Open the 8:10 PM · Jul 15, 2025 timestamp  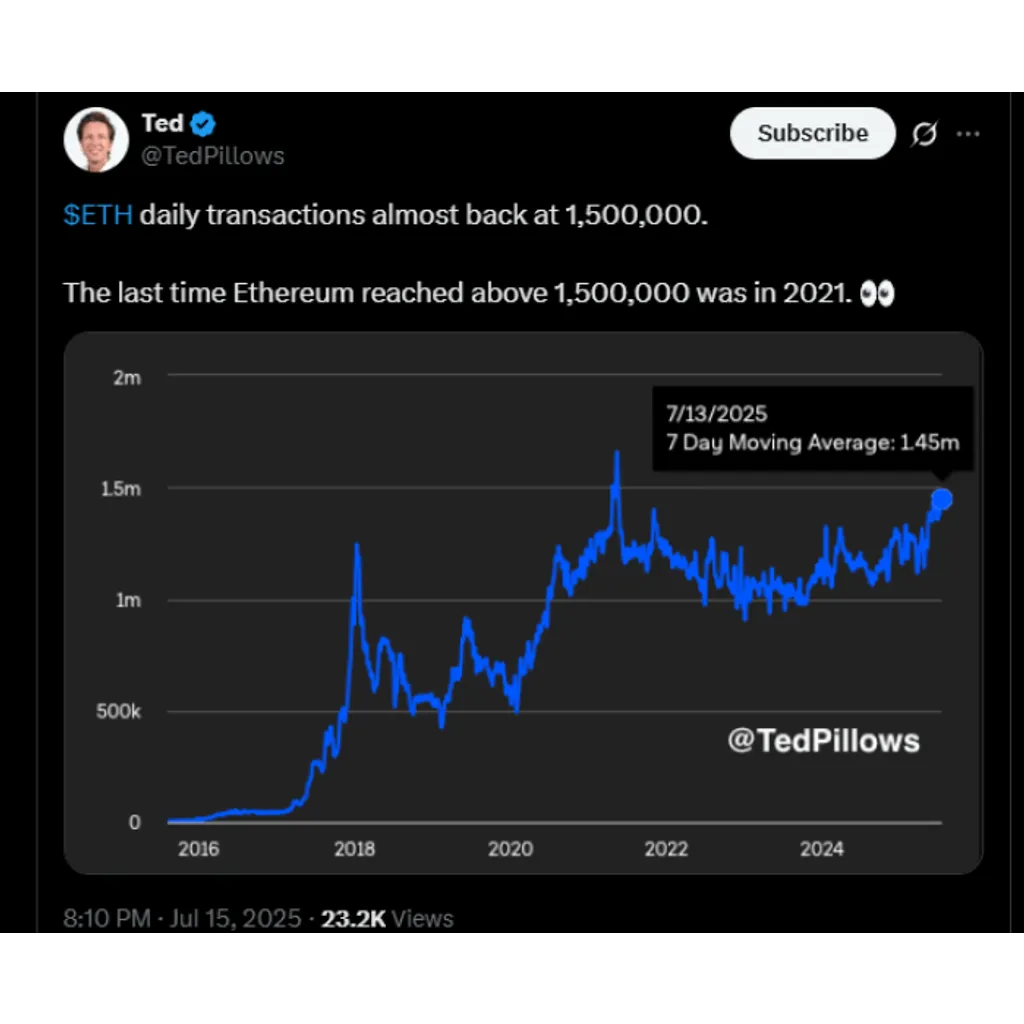(x=182, y=918)
